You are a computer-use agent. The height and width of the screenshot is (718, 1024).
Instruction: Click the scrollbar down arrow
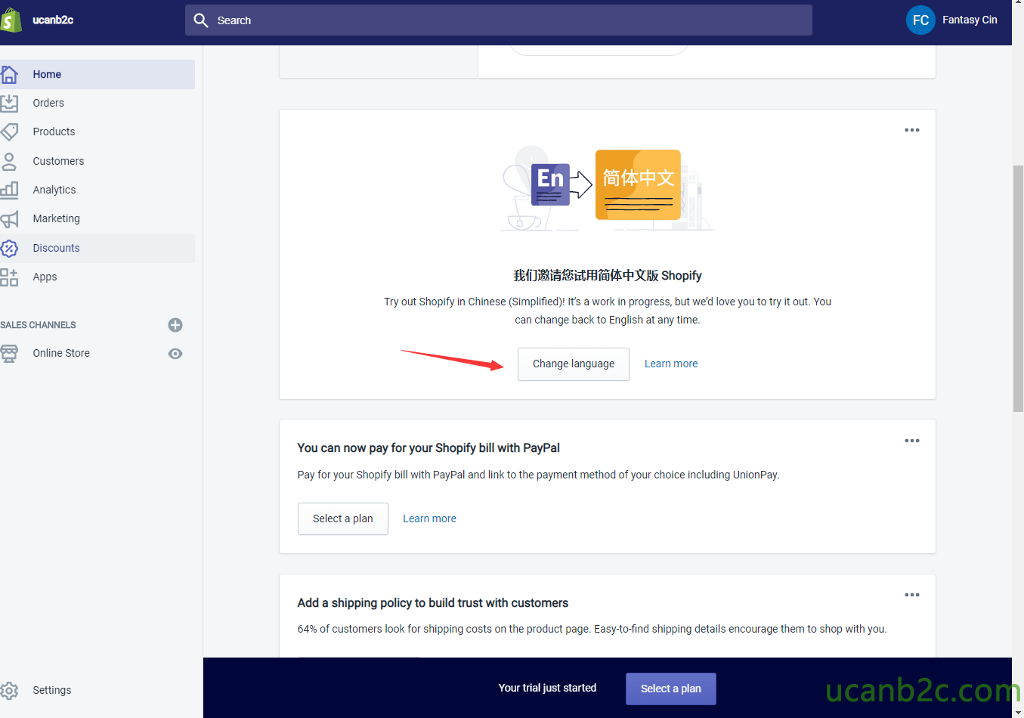(x=1017, y=712)
